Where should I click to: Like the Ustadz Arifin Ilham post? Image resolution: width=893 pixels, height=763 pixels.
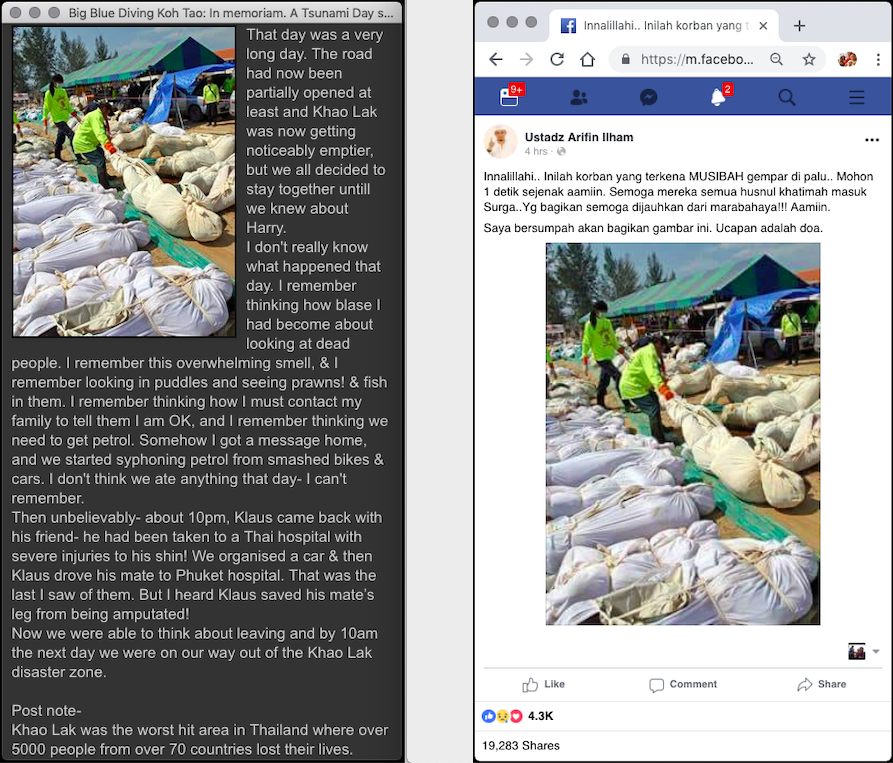click(x=544, y=684)
